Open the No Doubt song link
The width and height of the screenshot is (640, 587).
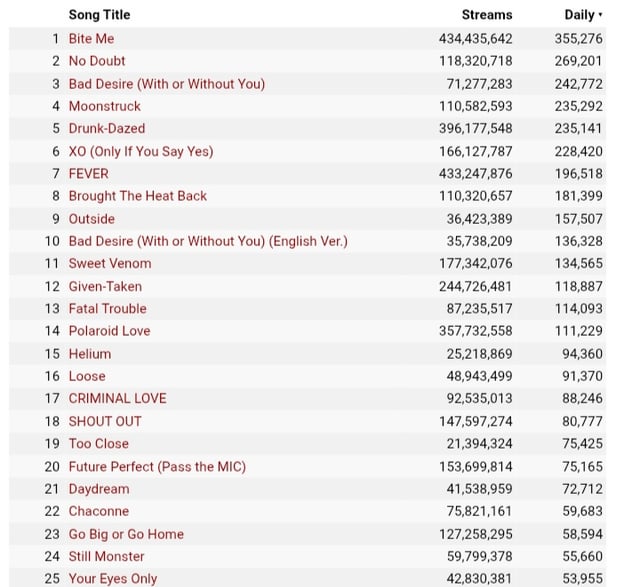tap(97, 61)
